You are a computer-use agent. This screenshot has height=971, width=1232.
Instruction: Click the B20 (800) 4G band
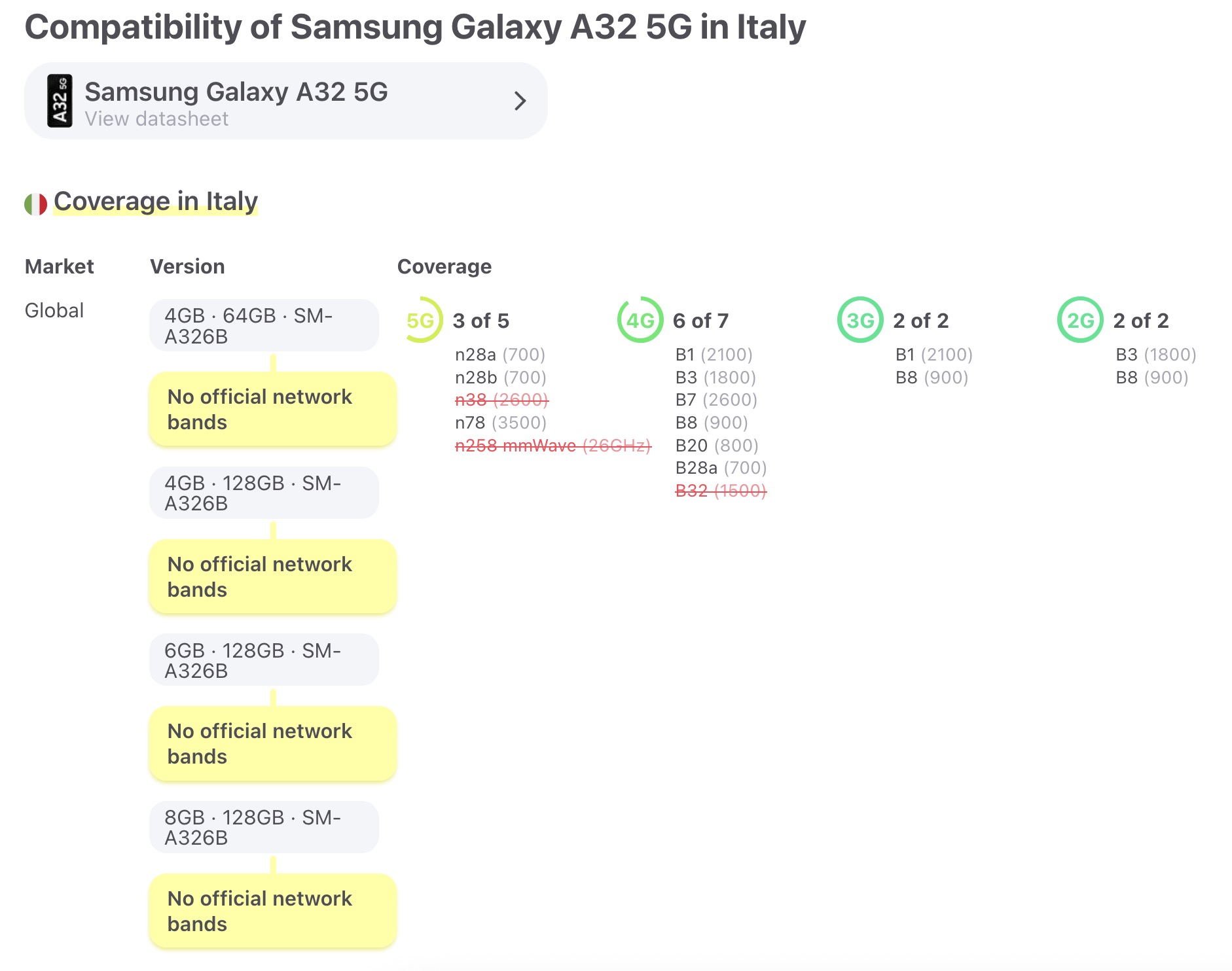click(717, 446)
